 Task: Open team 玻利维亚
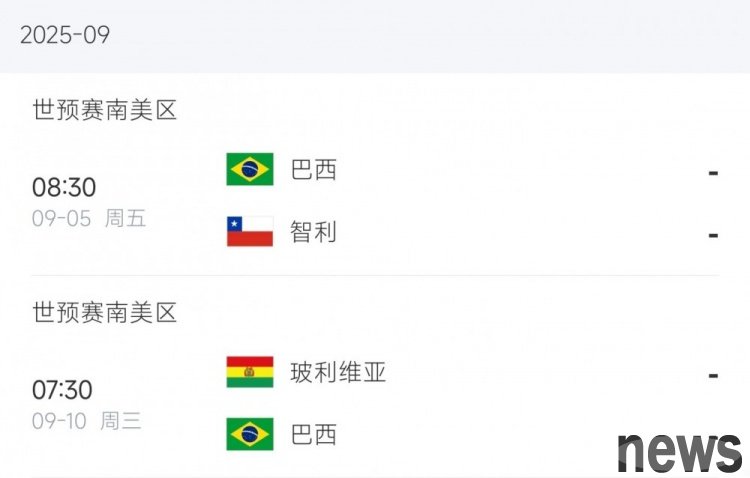338,372
